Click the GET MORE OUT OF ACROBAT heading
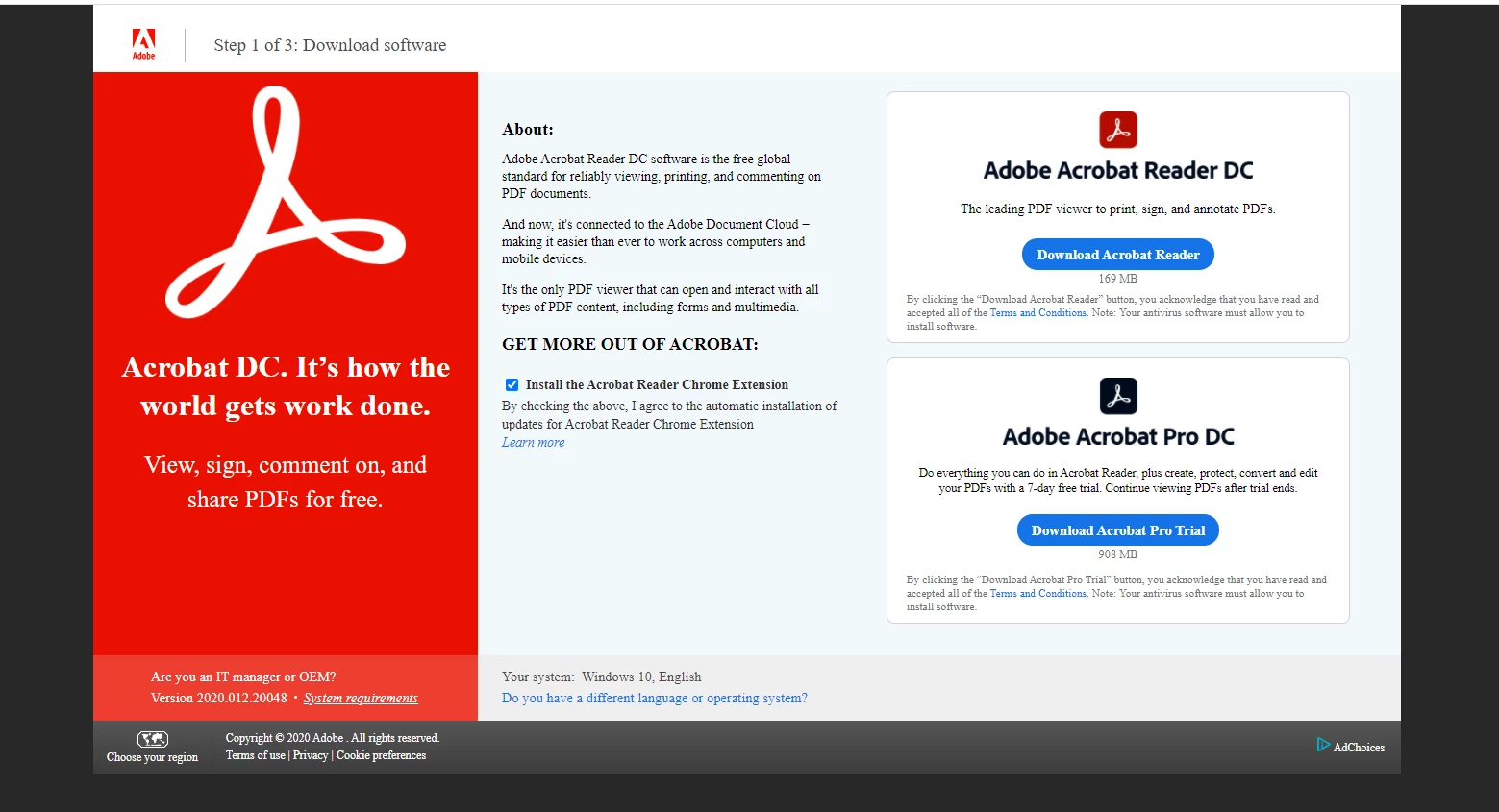1499x812 pixels. pos(630,344)
